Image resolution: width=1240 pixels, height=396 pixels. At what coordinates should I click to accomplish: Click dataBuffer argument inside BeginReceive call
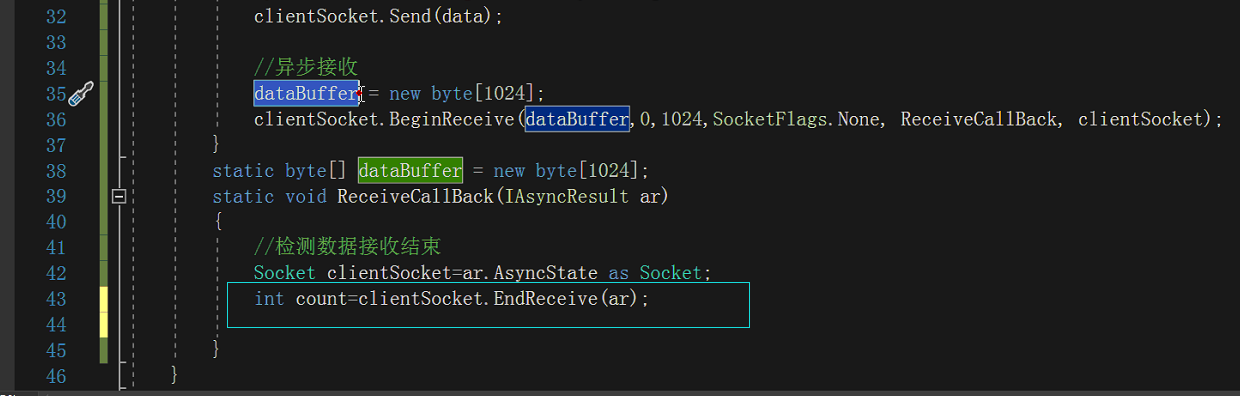coord(577,119)
